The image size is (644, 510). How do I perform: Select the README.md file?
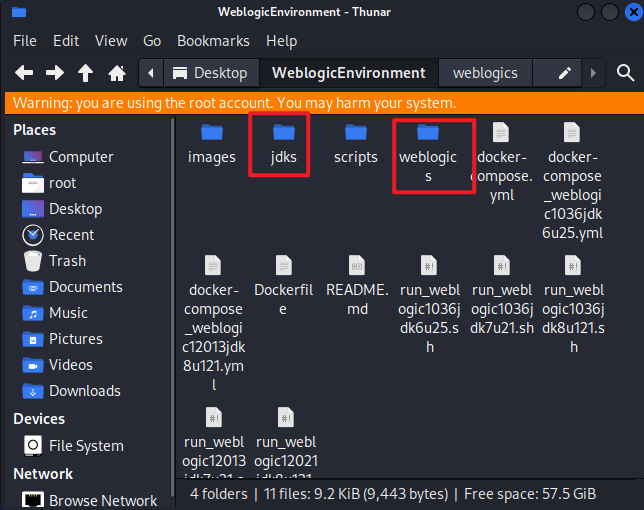(x=356, y=286)
